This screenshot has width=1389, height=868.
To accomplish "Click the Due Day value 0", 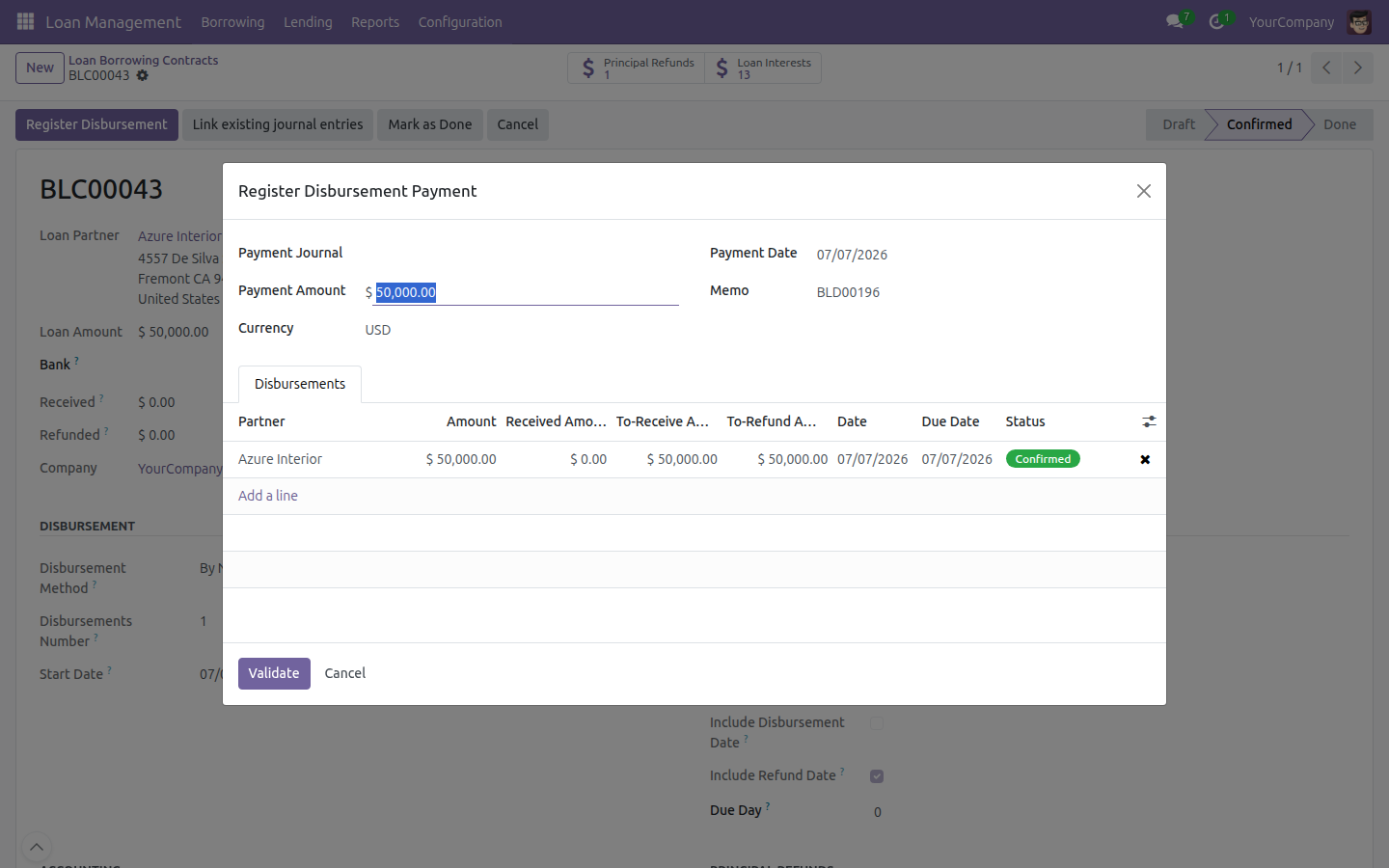I will click(x=878, y=812).
